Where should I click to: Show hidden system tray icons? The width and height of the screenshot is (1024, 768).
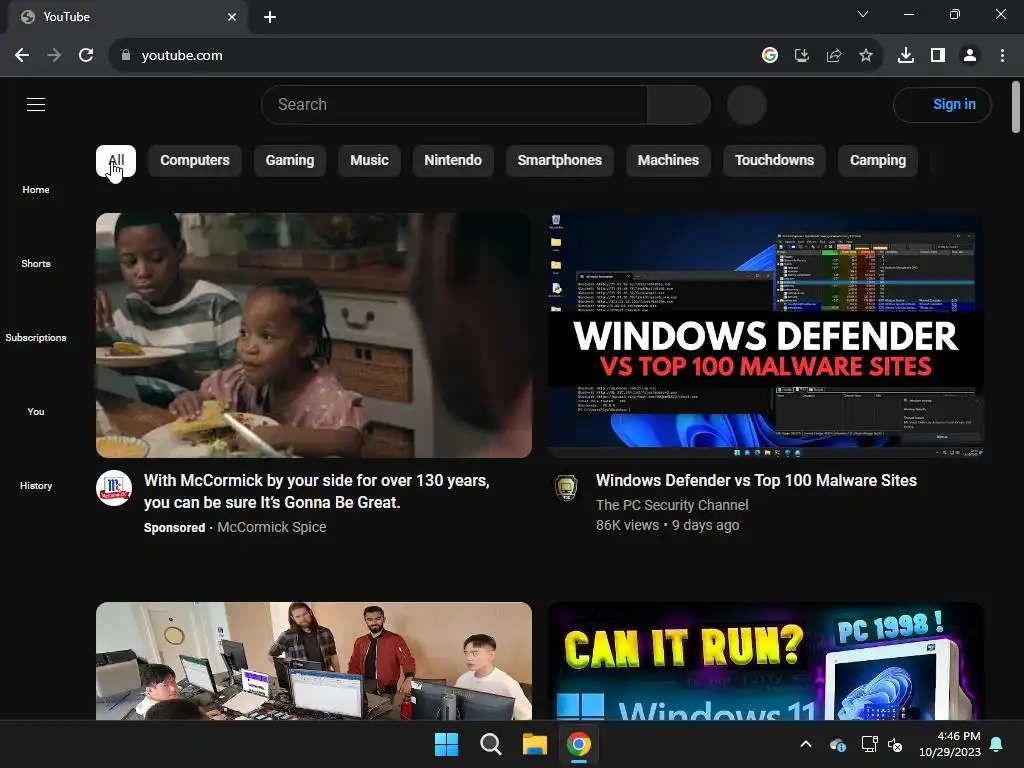(806, 744)
